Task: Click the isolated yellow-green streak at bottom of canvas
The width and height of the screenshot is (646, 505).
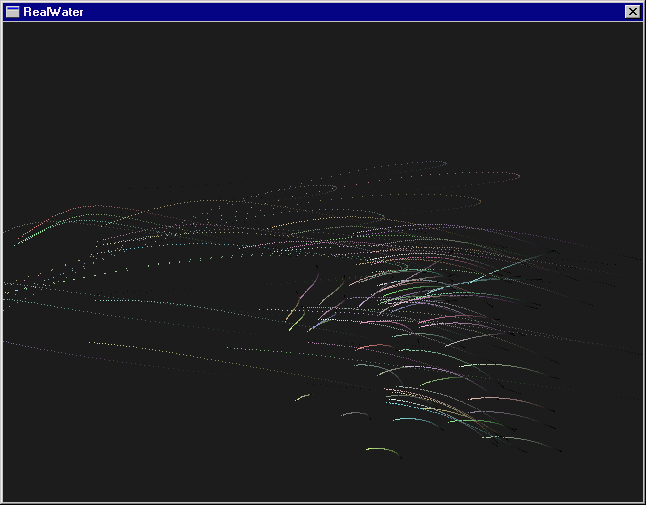Action: (383, 451)
